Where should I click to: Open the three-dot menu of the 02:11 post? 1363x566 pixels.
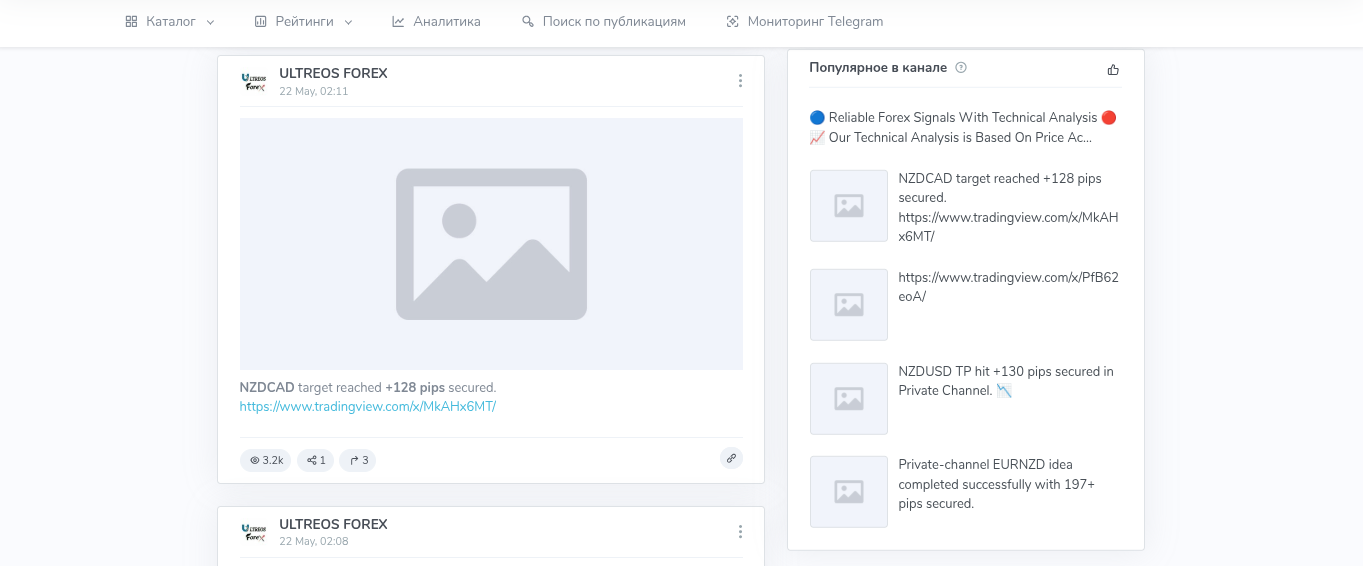pyautogui.click(x=740, y=81)
